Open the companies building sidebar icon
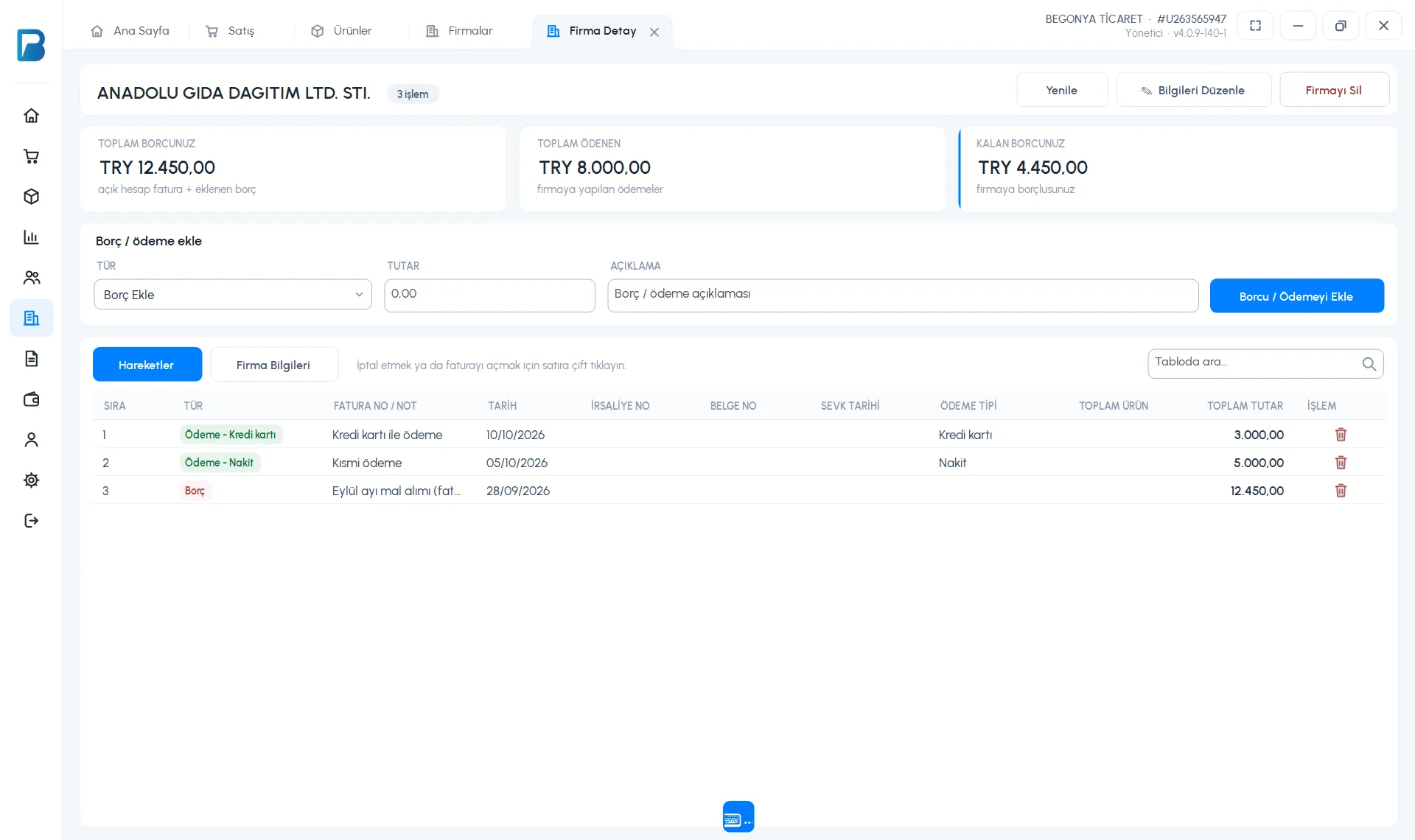 31,318
